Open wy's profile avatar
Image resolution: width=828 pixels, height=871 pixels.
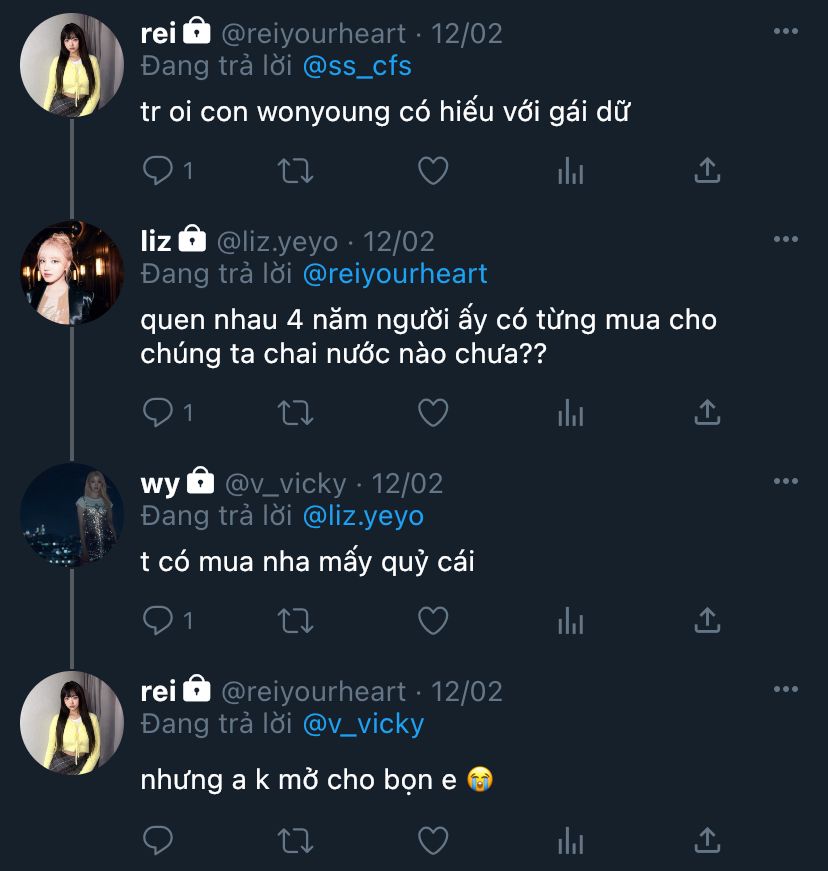point(72,515)
